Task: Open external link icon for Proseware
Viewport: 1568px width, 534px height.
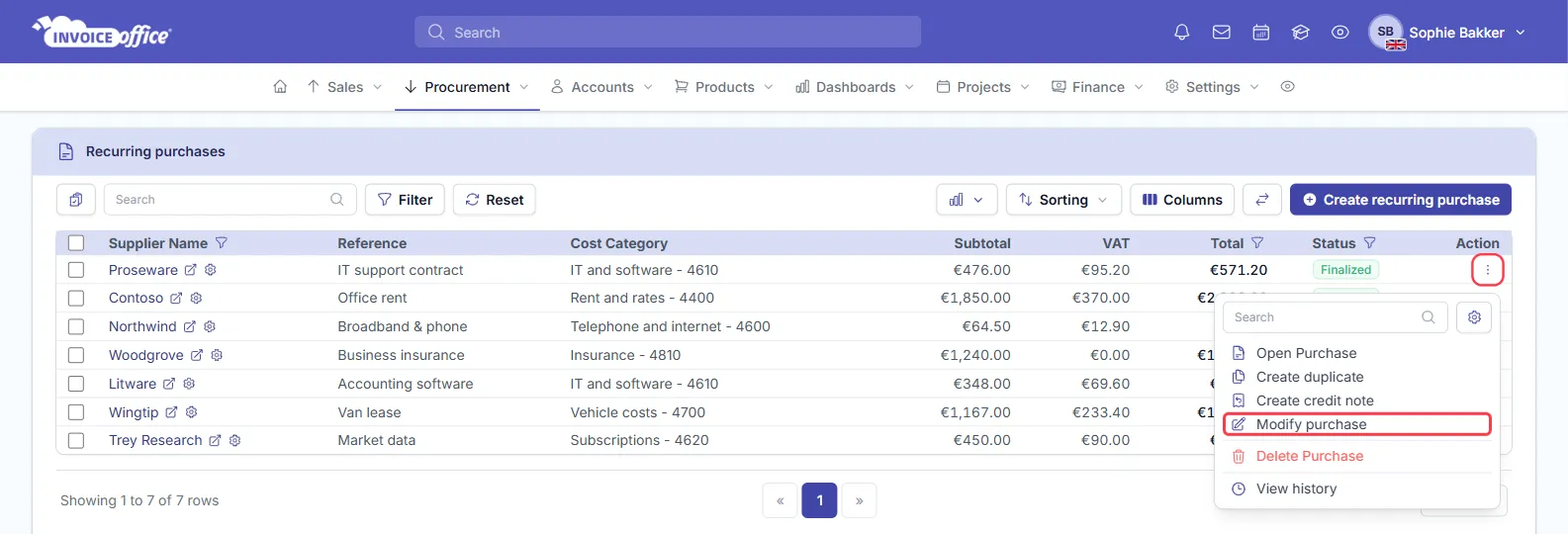Action: coord(191,270)
